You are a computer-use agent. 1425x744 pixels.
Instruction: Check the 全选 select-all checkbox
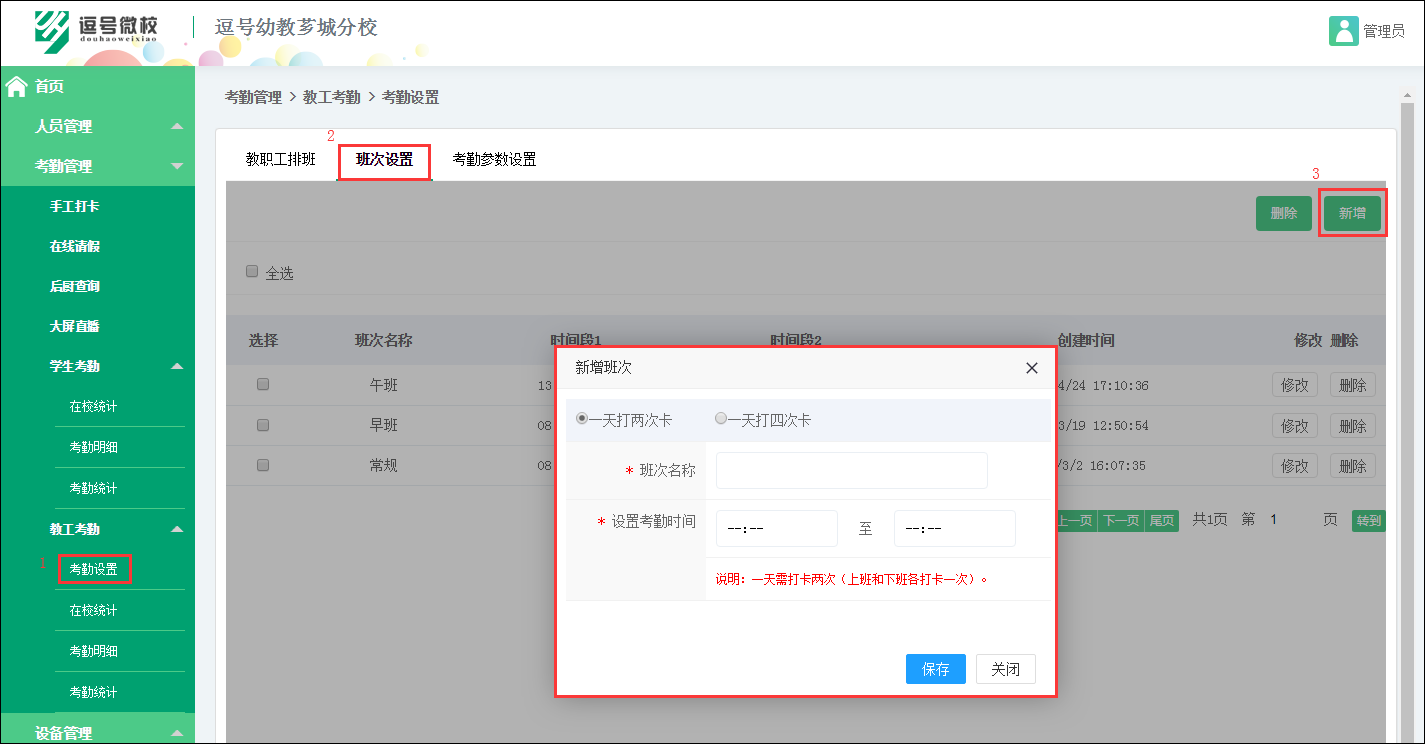tap(251, 271)
